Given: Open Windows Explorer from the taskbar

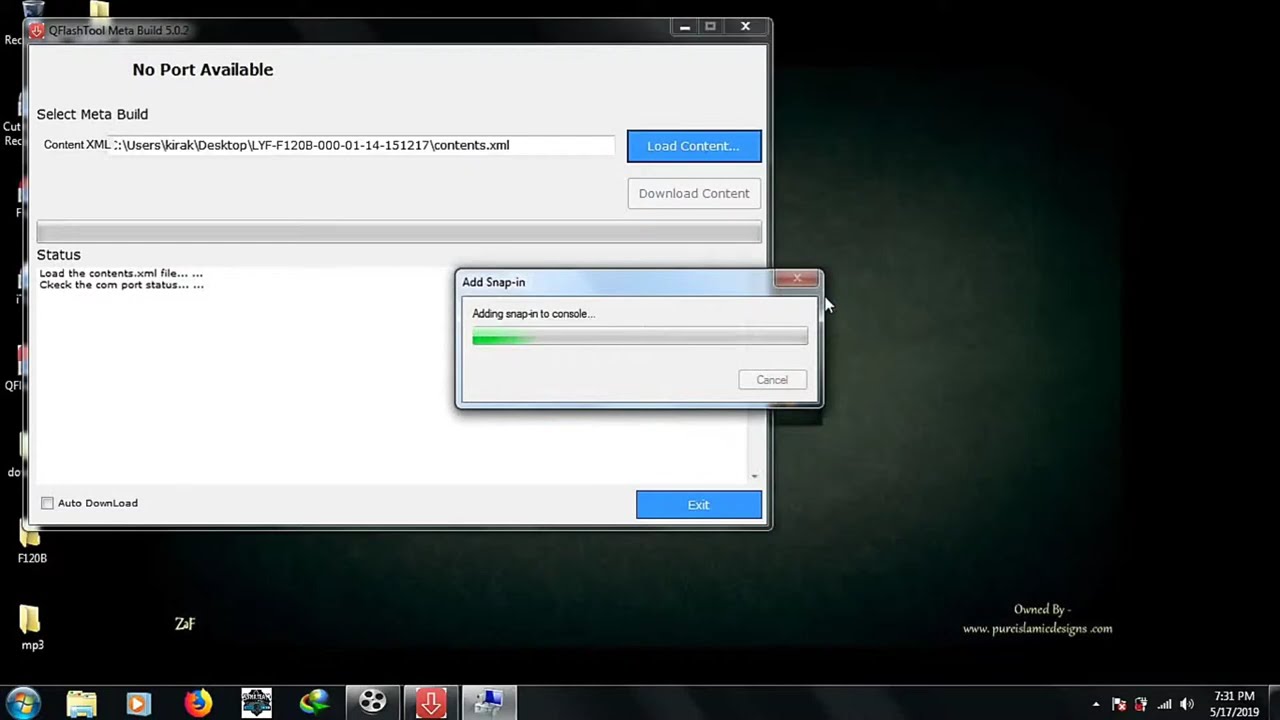Looking at the screenshot, I should point(81,703).
